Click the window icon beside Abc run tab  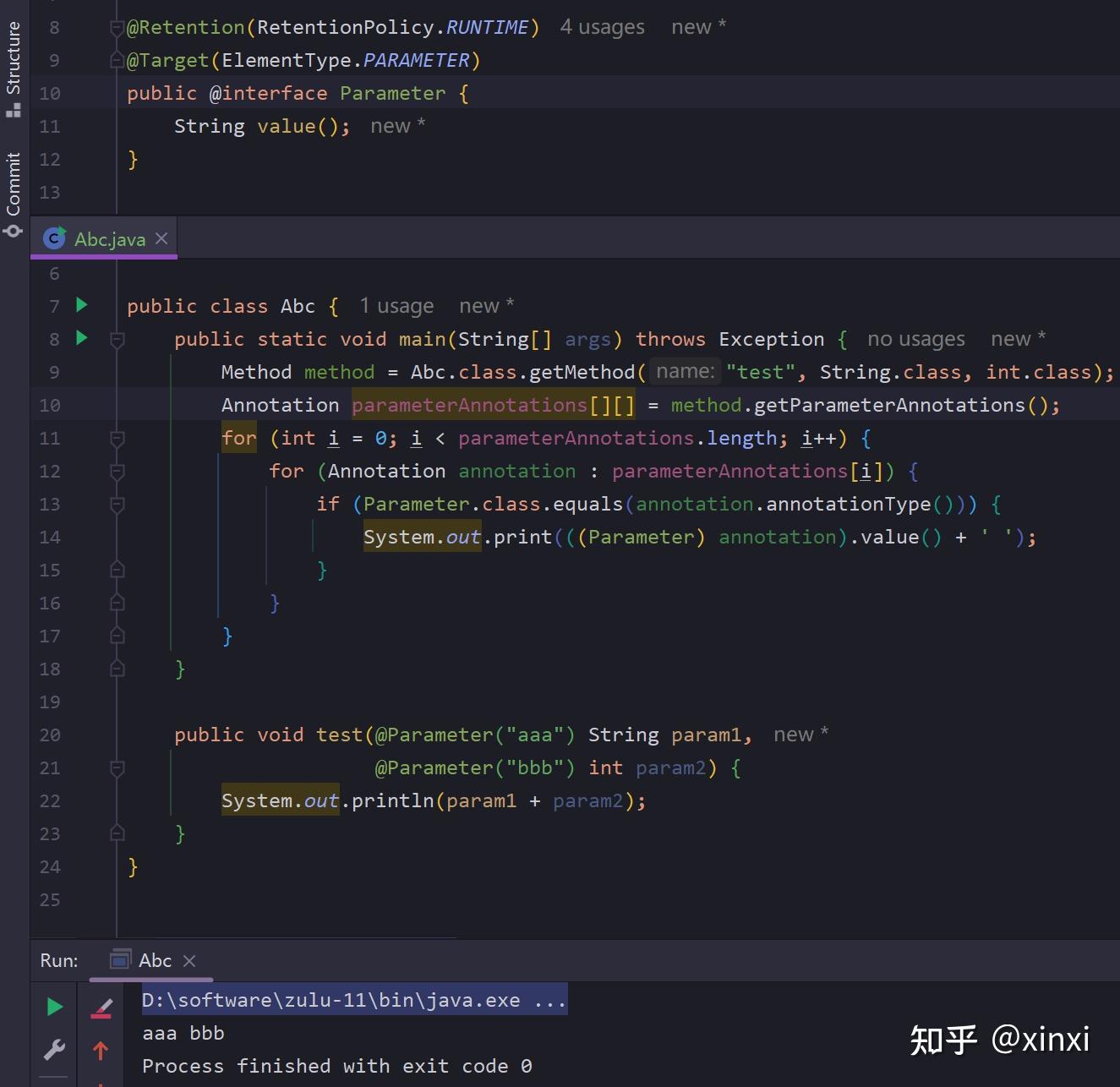pos(121,960)
